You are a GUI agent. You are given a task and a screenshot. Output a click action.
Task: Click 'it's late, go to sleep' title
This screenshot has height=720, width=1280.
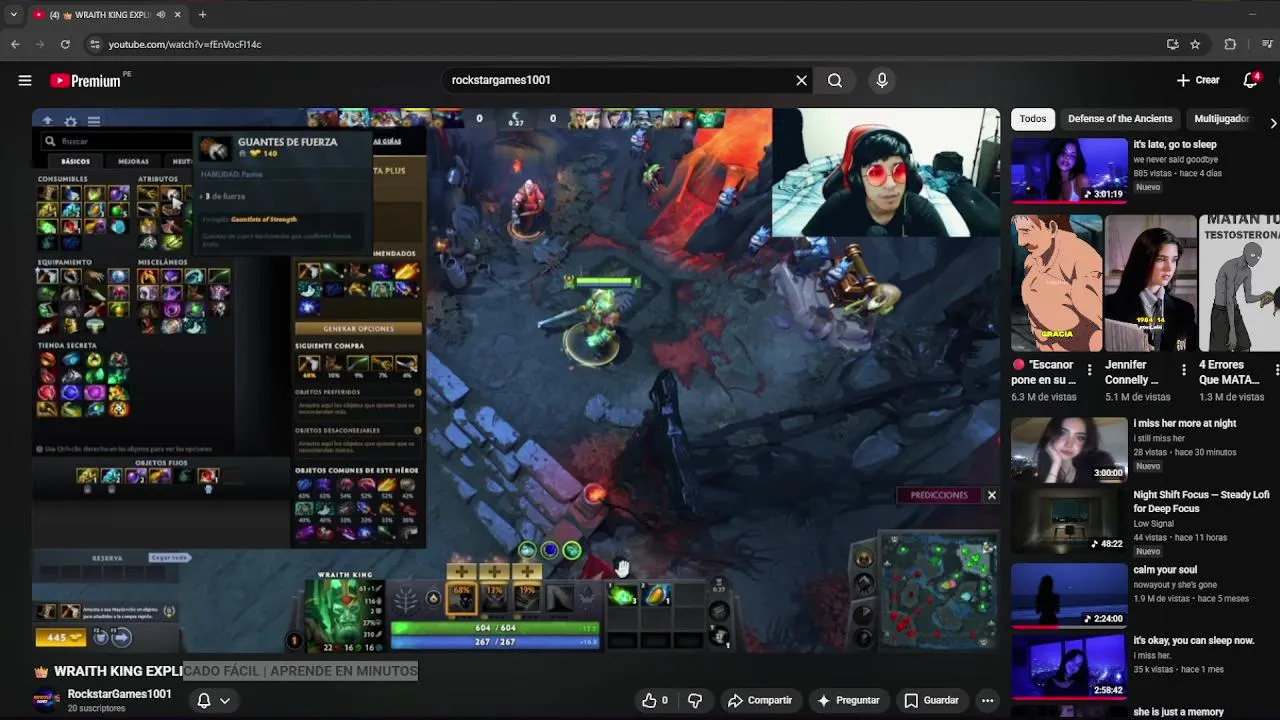(1175, 145)
